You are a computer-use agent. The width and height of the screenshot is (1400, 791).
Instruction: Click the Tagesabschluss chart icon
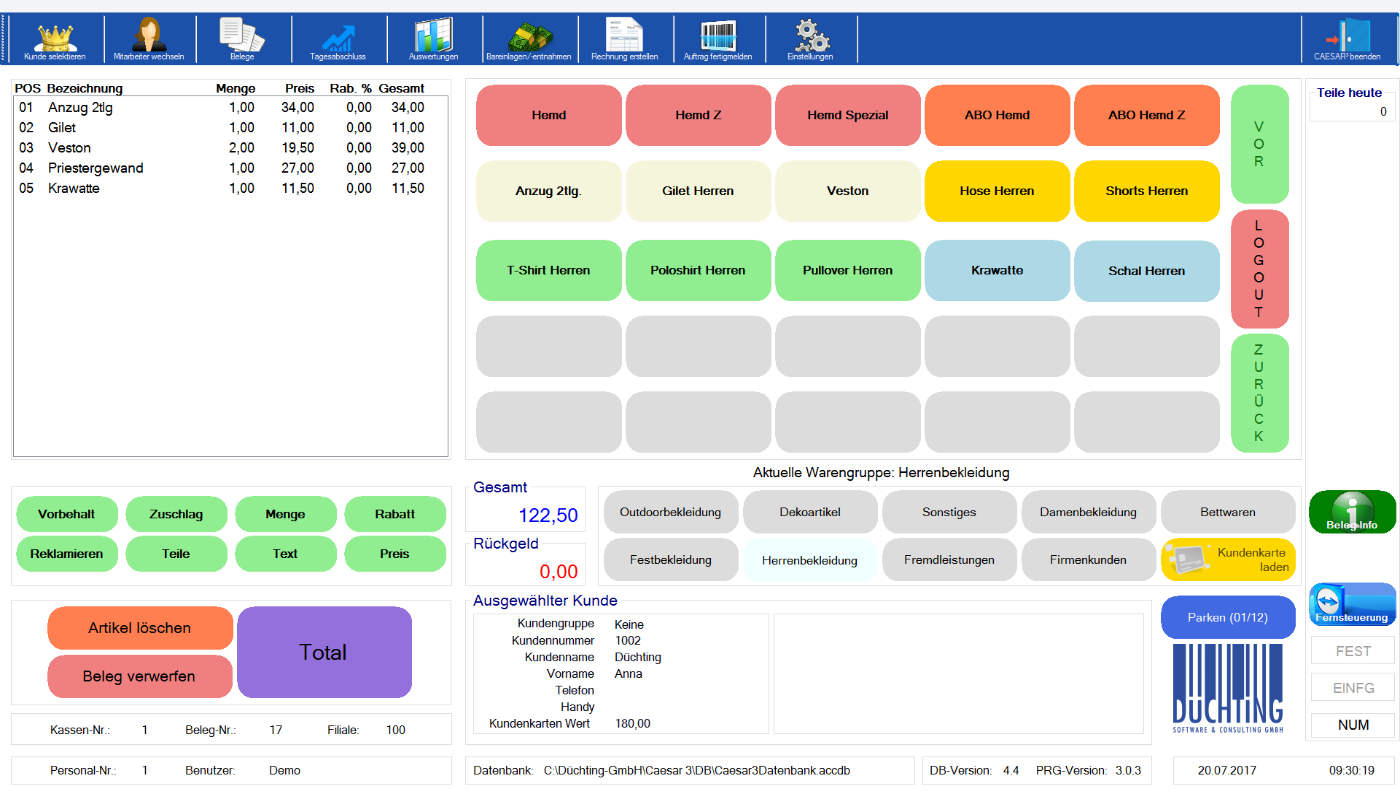(337, 39)
